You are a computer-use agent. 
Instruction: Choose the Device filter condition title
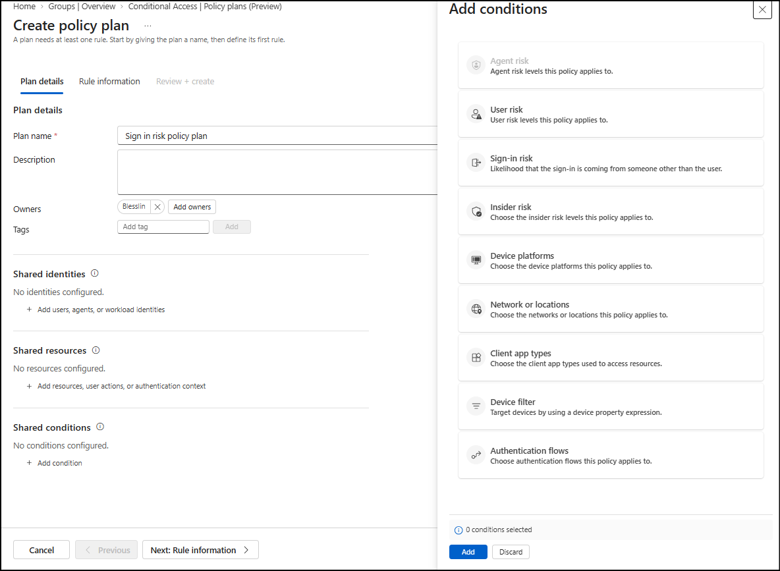[513, 402]
